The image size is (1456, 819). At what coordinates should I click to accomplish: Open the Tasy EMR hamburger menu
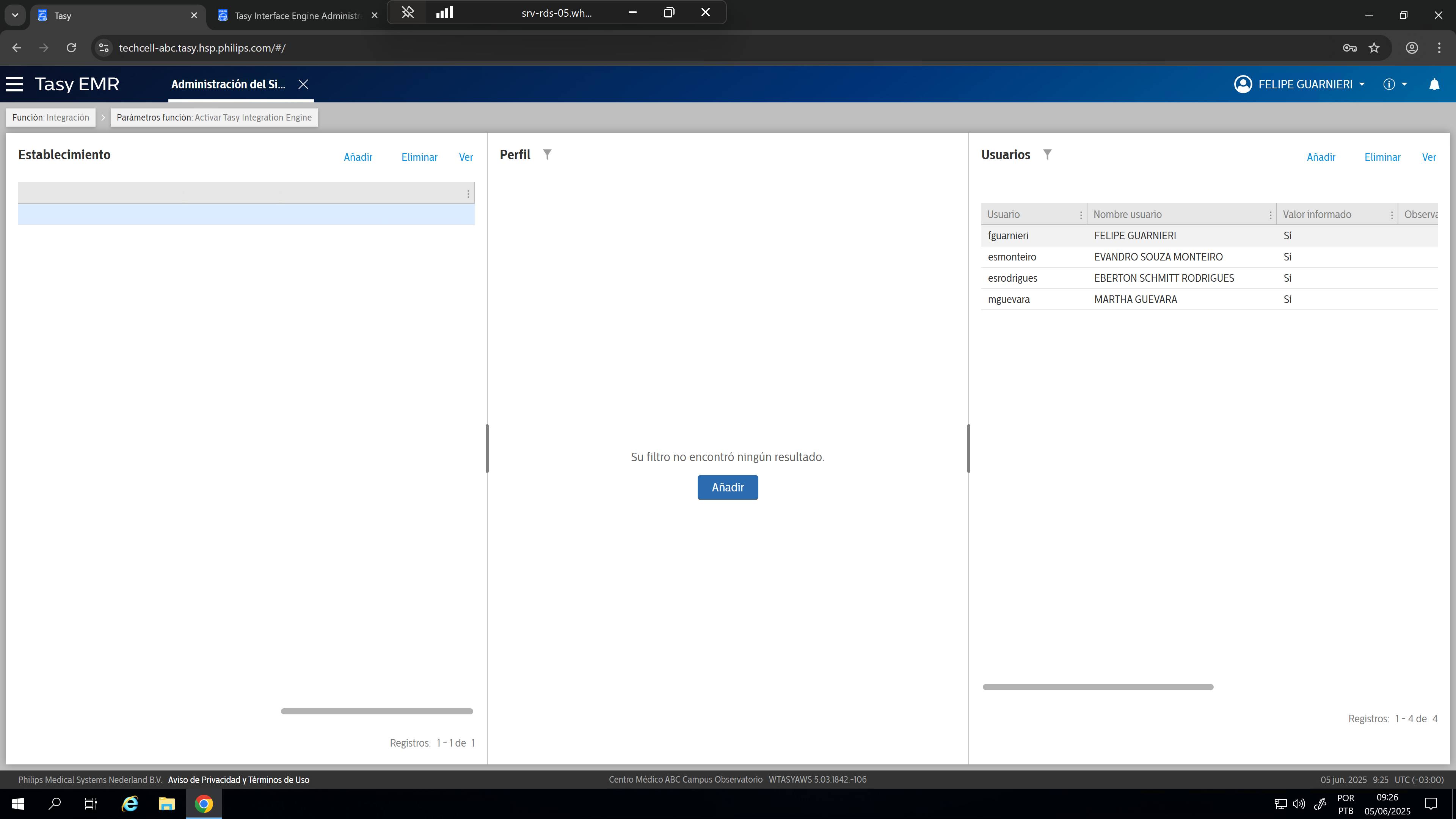pos(15,84)
